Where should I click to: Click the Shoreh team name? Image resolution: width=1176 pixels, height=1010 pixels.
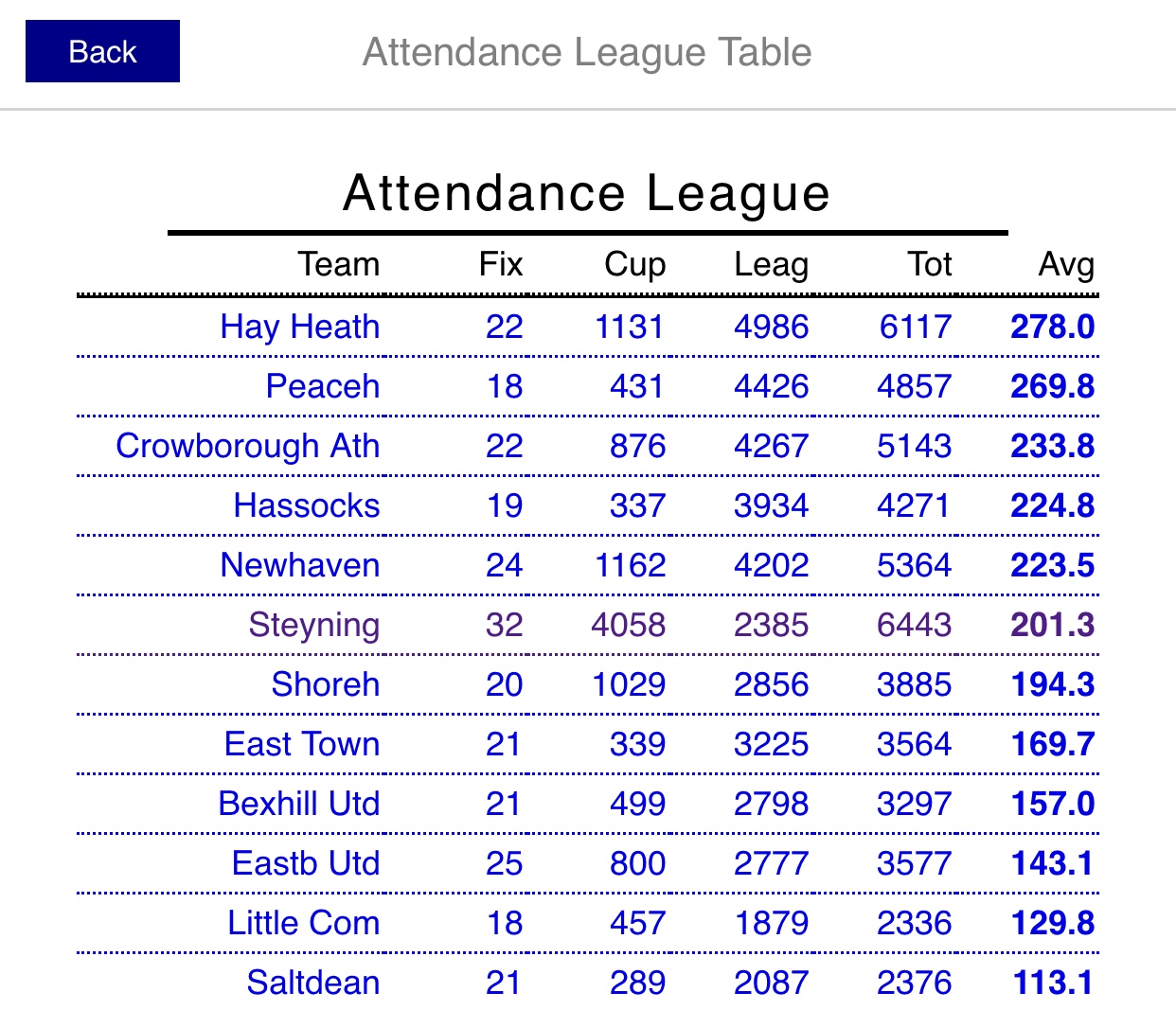(x=325, y=684)
